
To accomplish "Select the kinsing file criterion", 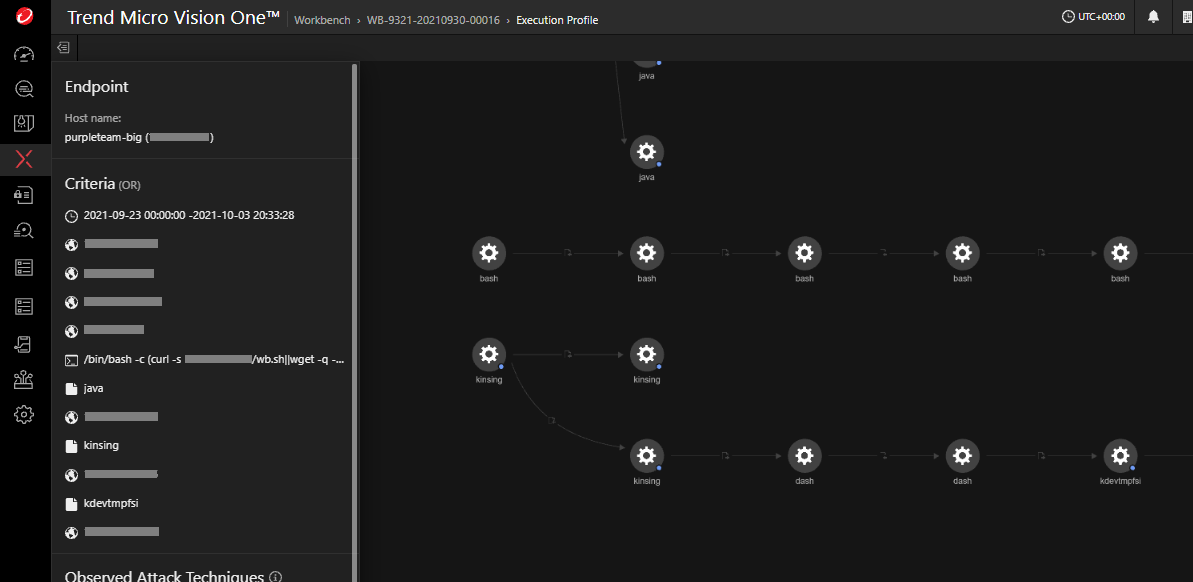I will (x=101, y=445).
